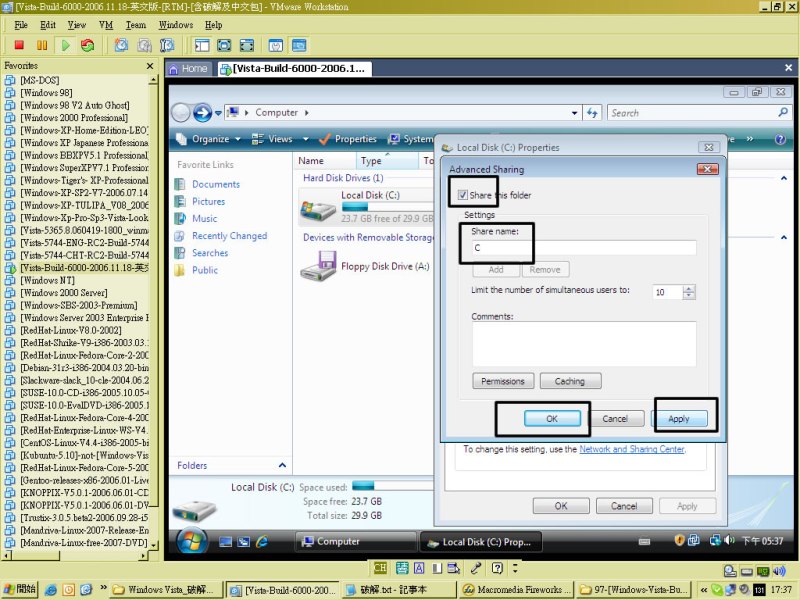The width and height of the screenshot is (800, 600).
Task: Switch to the Home tab
Action: click(x=188, y=69)
